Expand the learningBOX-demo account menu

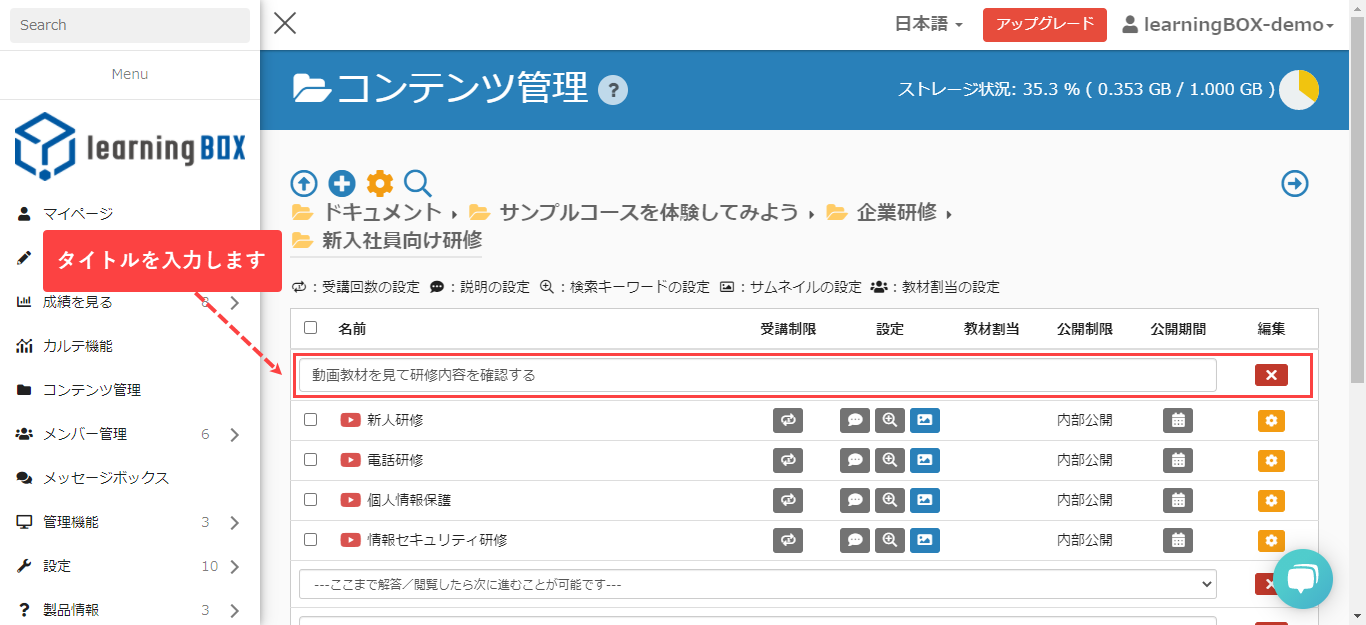1228,25
